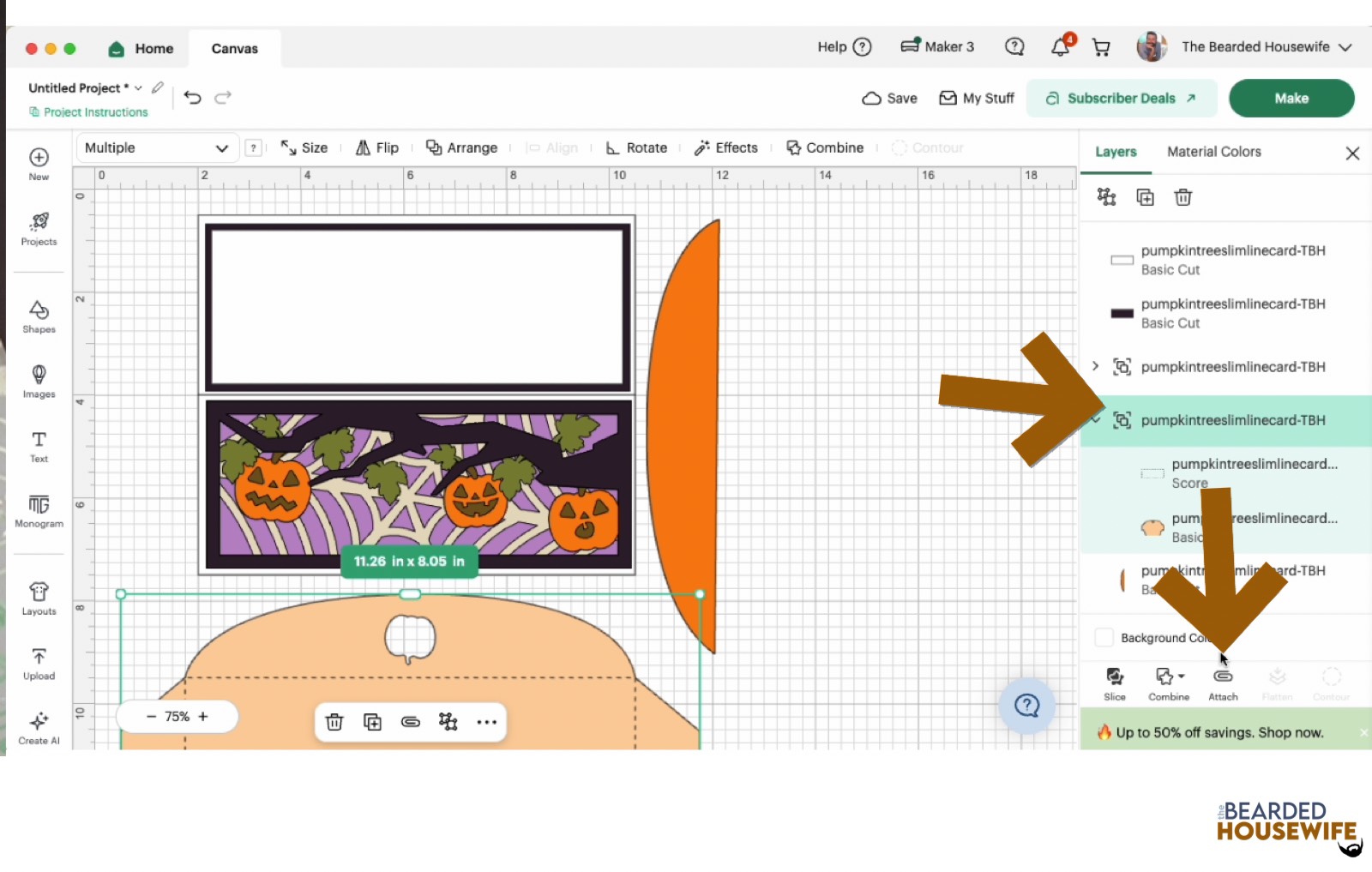Click Attach at the bottom of Layers panel

(1223, 684)
